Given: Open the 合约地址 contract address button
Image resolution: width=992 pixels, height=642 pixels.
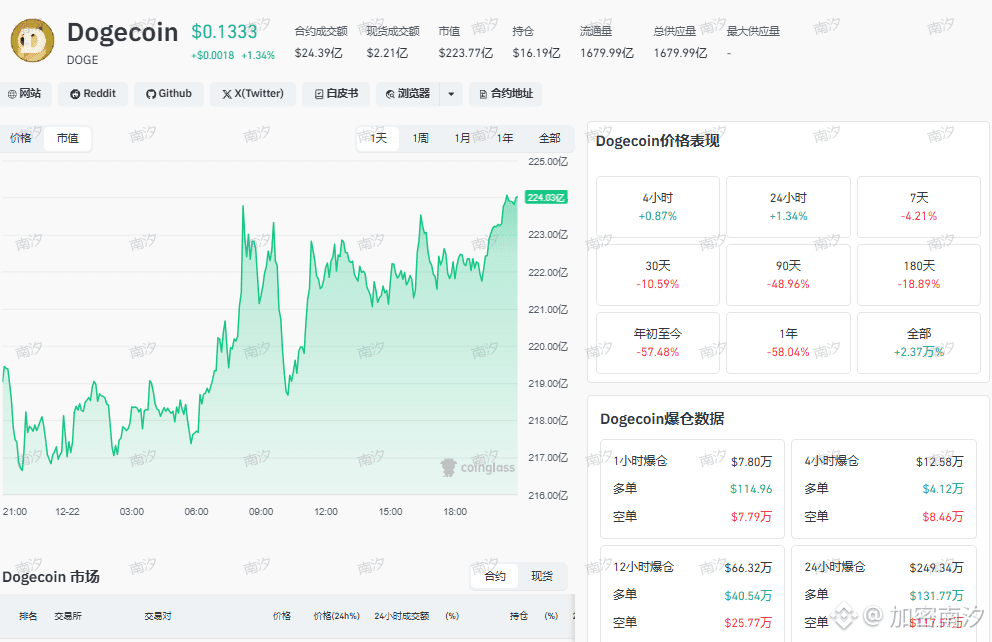Looking at the screenshot, I should pos(505,94).
